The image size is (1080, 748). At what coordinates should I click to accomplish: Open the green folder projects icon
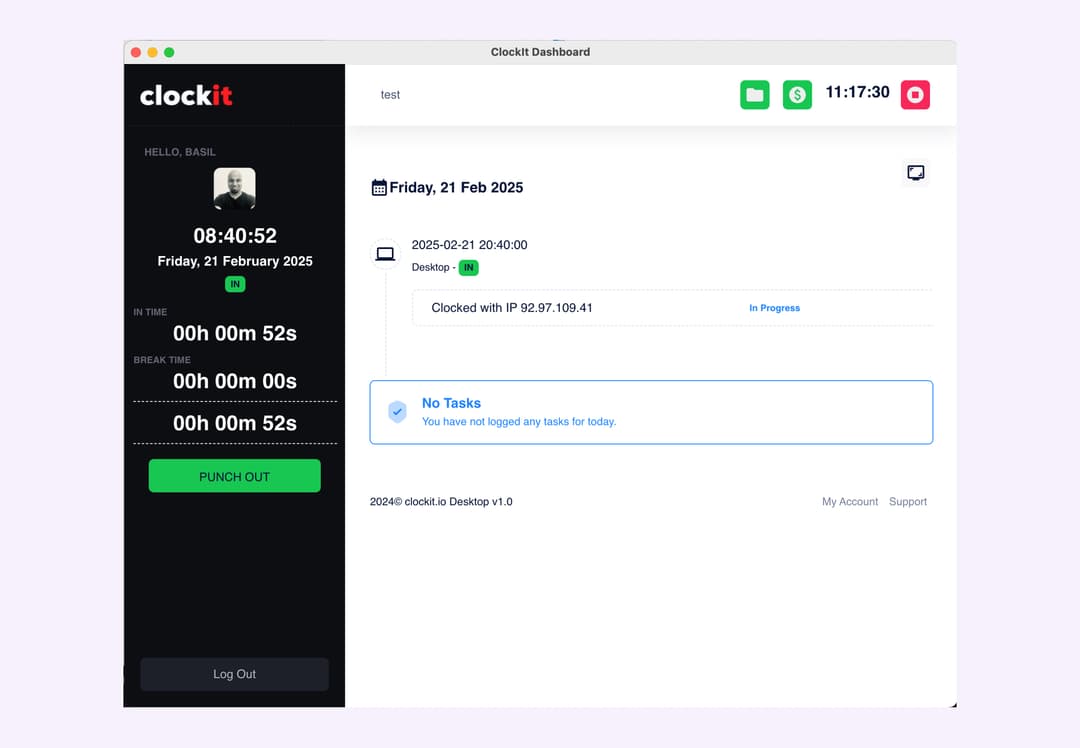(754, 94)
